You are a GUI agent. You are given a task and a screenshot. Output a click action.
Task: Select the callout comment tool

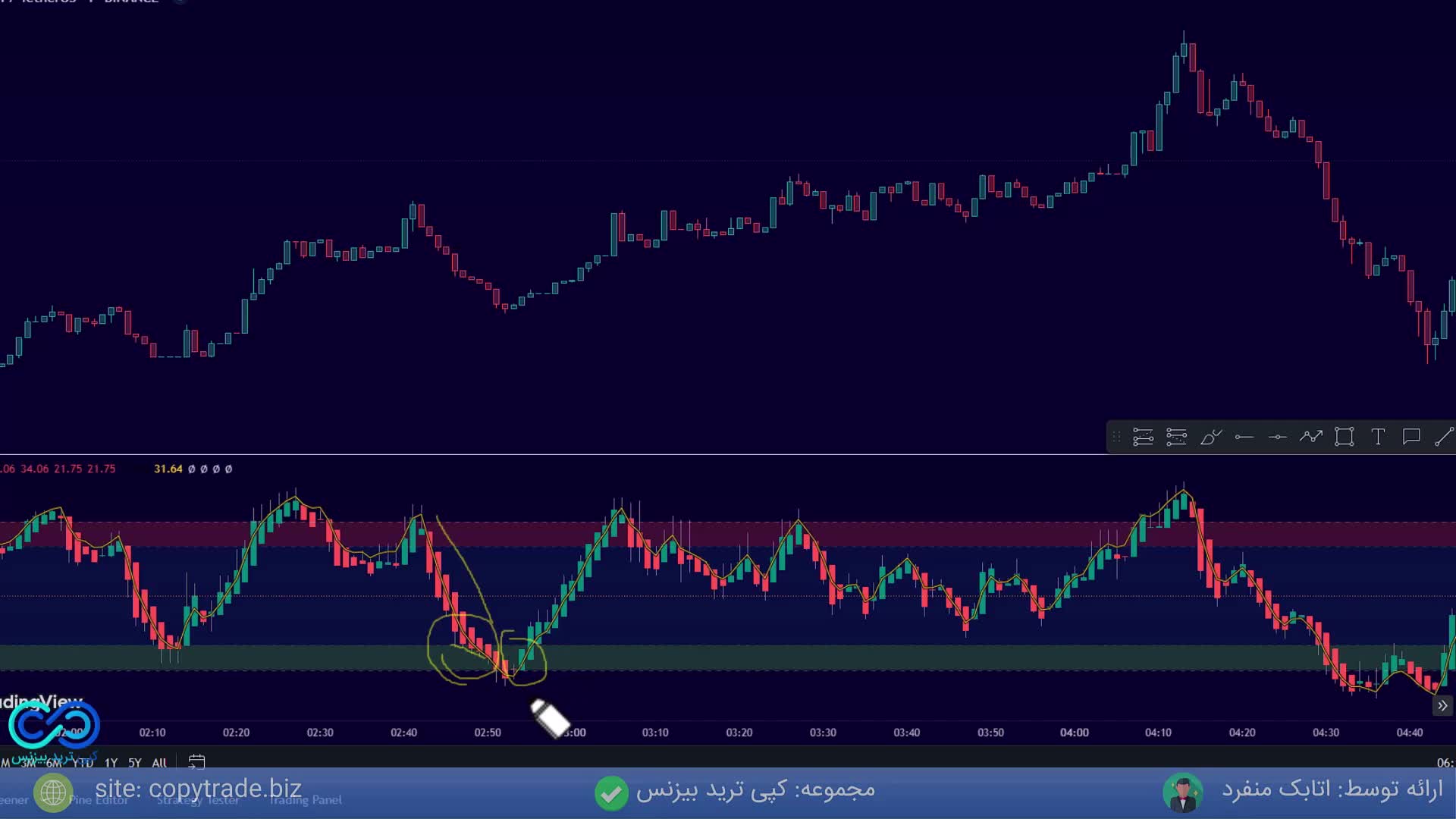(x=1411, y=437)
